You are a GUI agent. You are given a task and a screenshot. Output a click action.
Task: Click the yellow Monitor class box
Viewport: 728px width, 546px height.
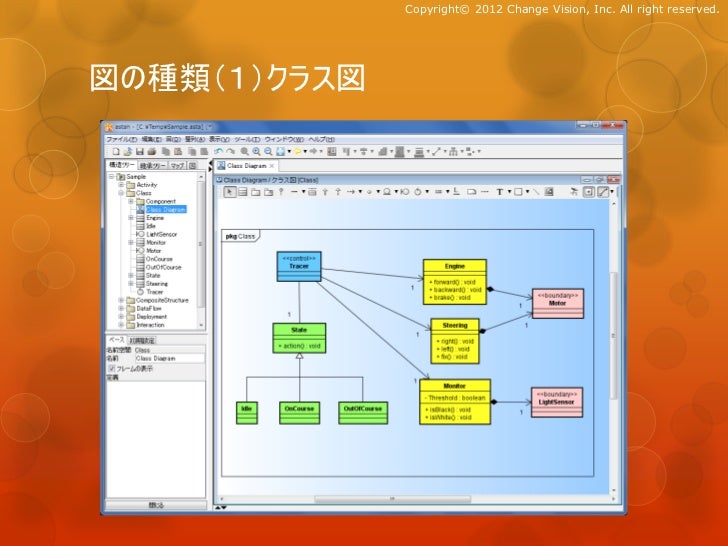(455, 402)
